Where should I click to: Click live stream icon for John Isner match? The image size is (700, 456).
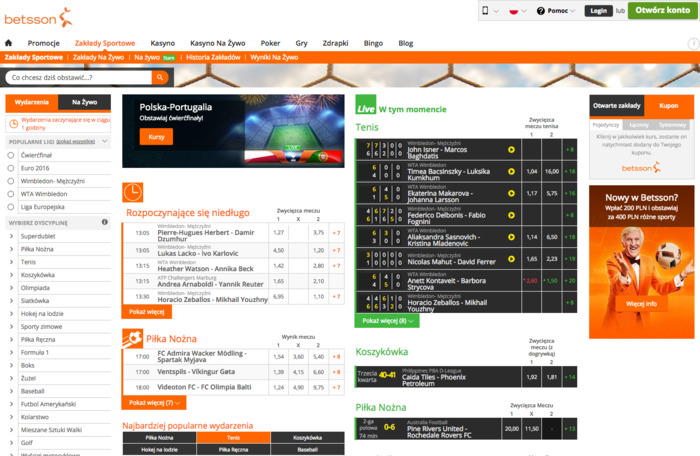511,150
